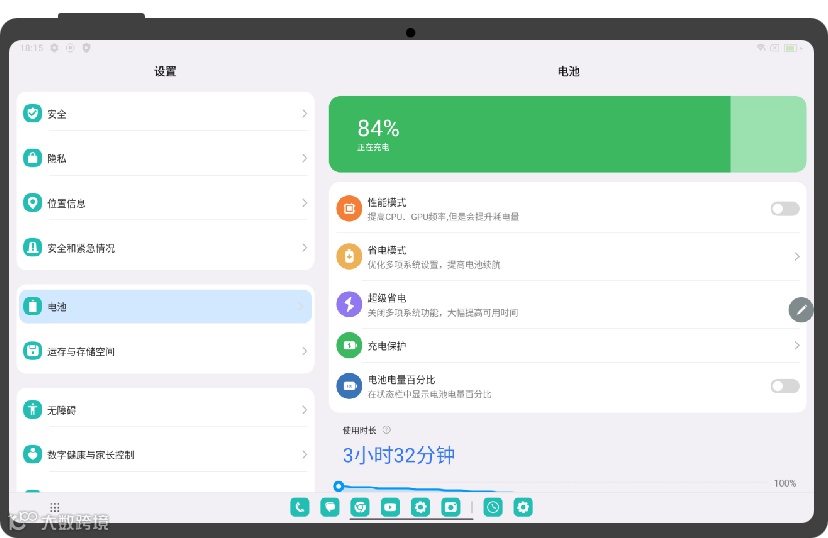Expand the 安全和紧急情况 row chevron
The width and height of the screenshot is (828, 538).
coord(305,248)
